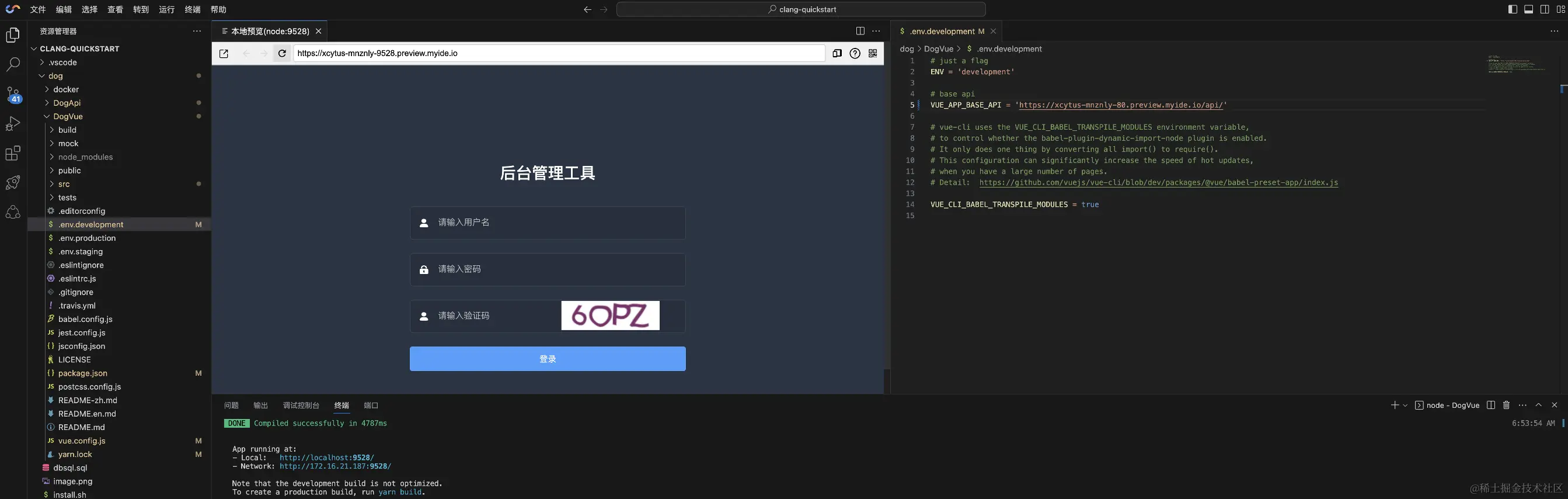Open the VUE_APP_BASE_API URL link in editor
The width and height of the screenshot is (1568, 499).
pyautogui.click(x=1121, y=105)
